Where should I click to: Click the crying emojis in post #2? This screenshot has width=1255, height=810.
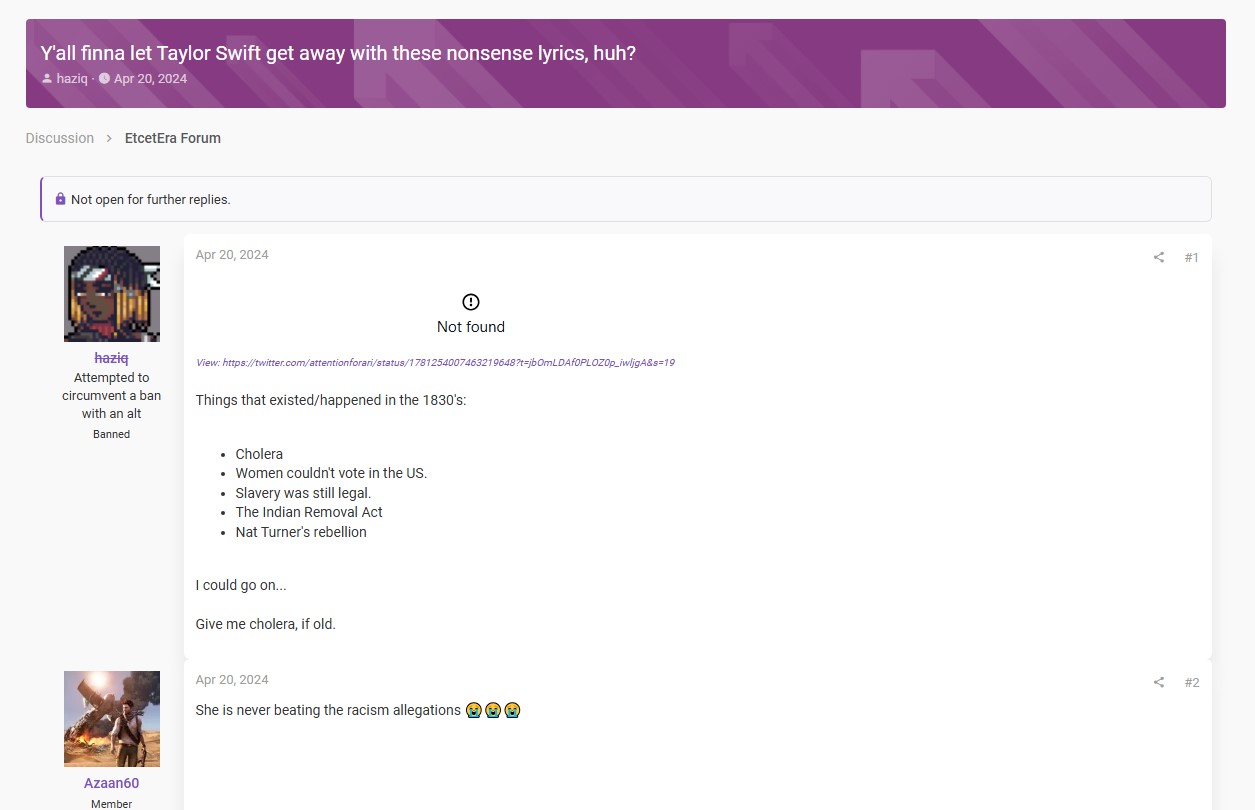tap(494, 710)
